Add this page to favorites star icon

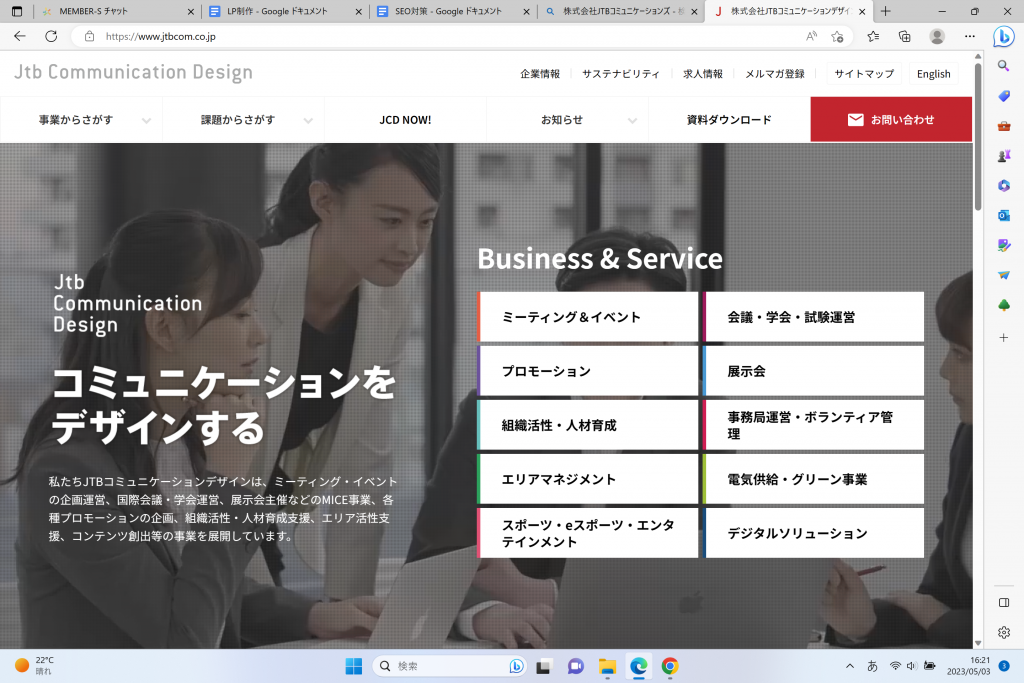(x=837, y=36)
